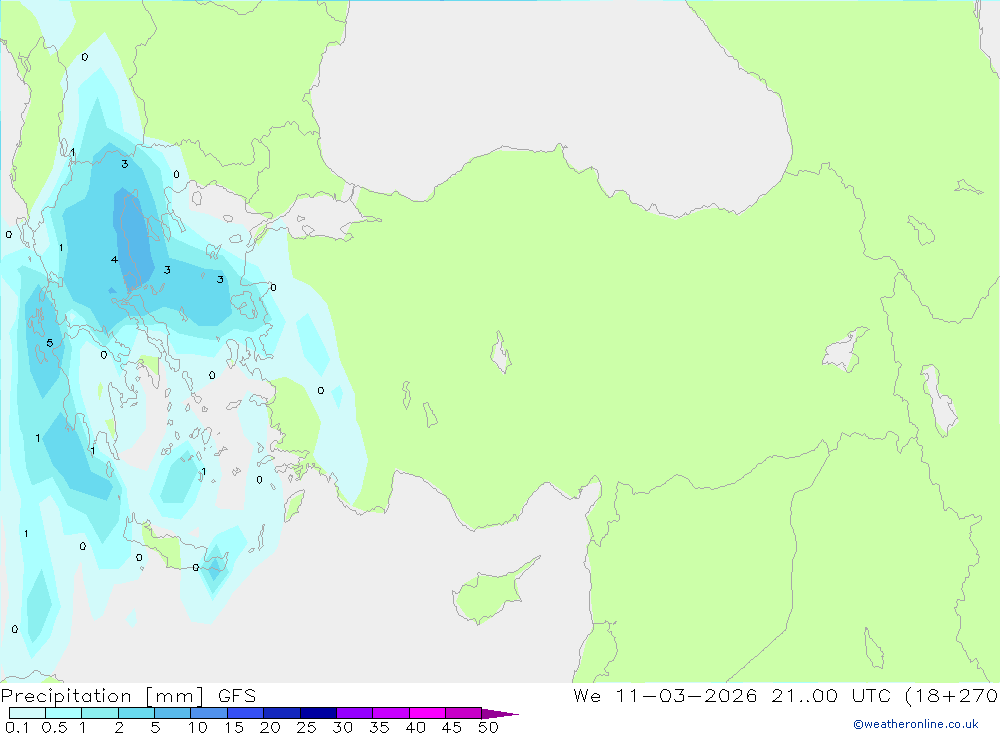Click the "30" legend scale label
The image size is (1000, 733).
click(x=342, y=727)
